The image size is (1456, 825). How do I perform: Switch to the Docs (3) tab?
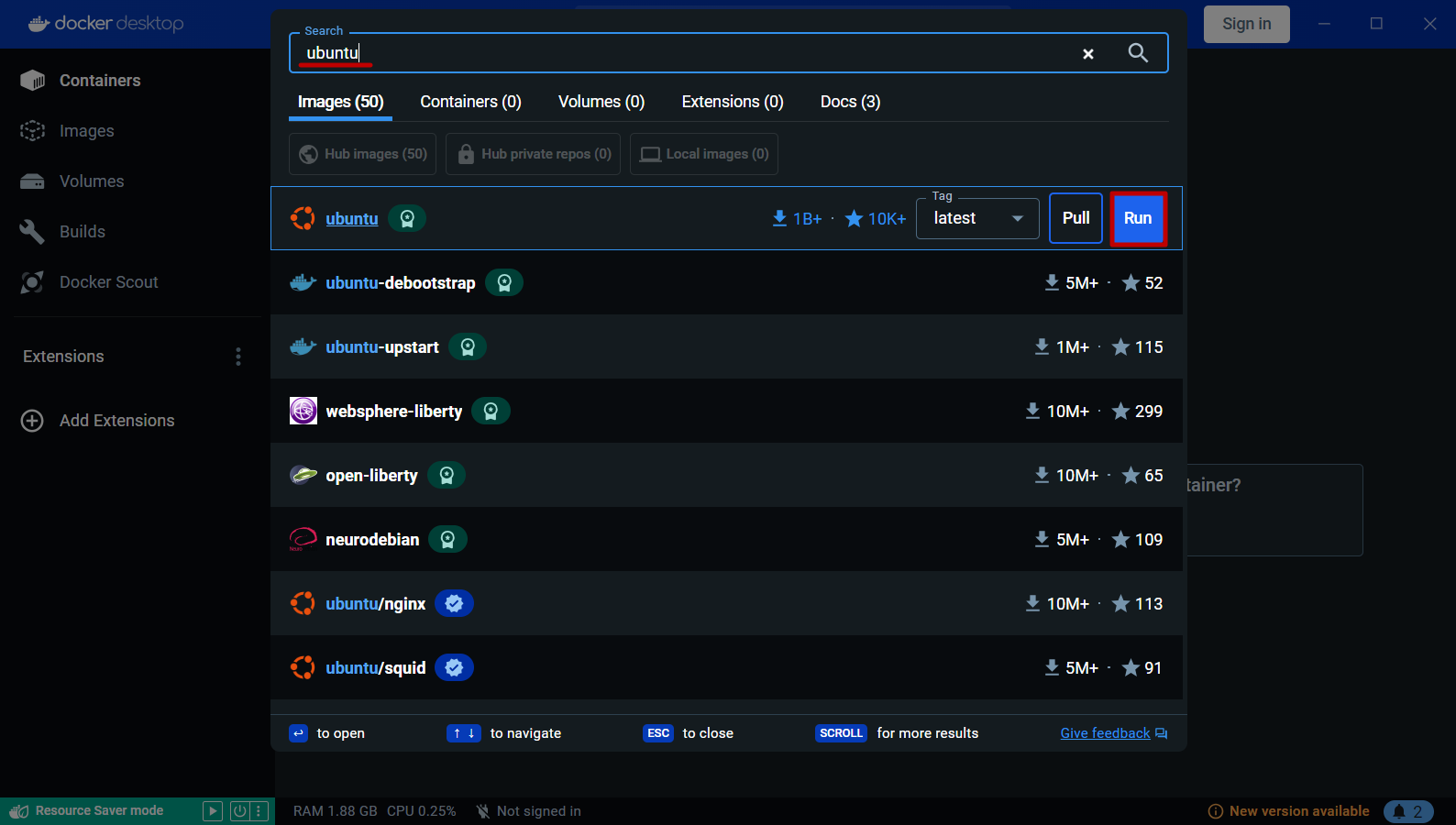(850, 102)
